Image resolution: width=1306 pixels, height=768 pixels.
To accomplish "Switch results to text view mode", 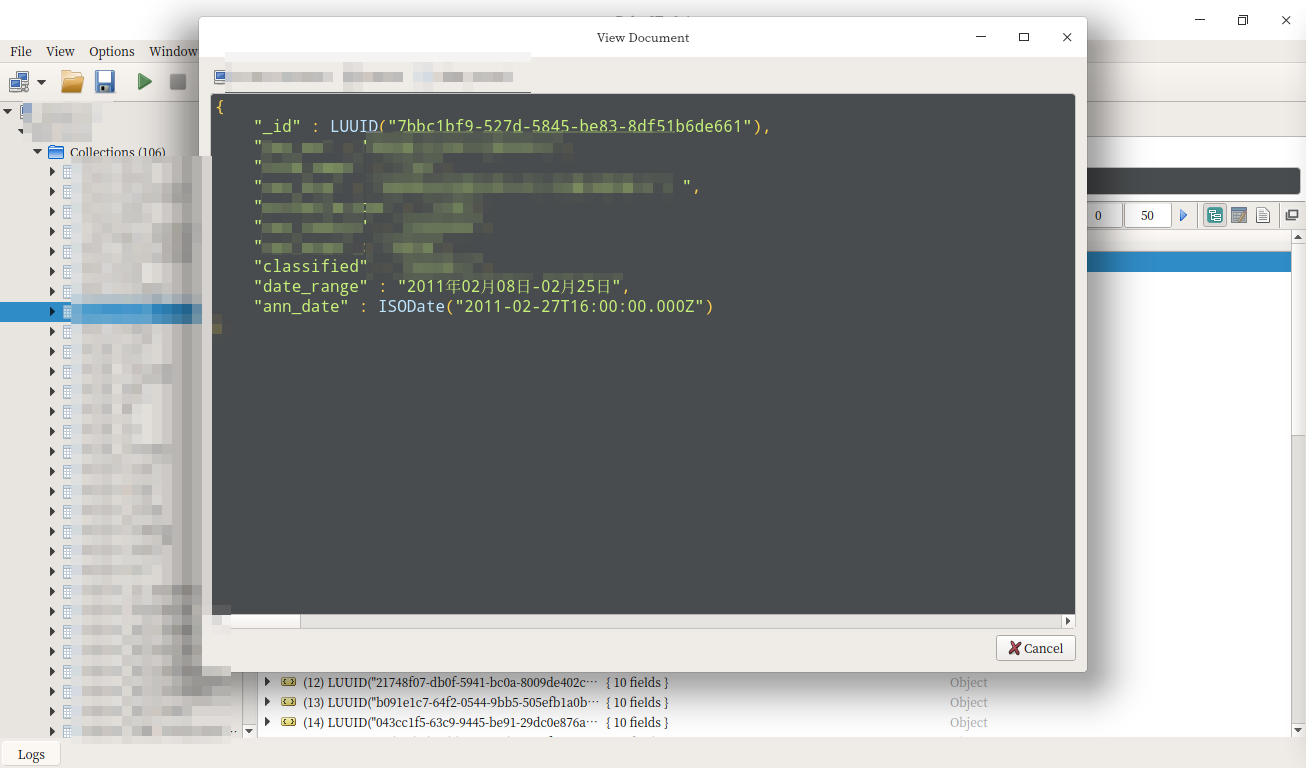I will click(x=1263, y=215).
